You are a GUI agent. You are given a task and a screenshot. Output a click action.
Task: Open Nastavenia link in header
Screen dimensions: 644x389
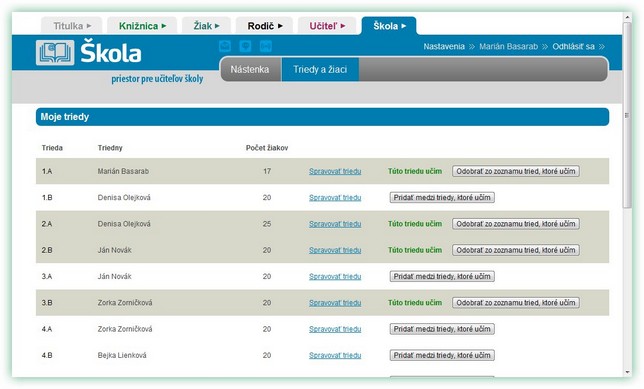tap(444, 46)
